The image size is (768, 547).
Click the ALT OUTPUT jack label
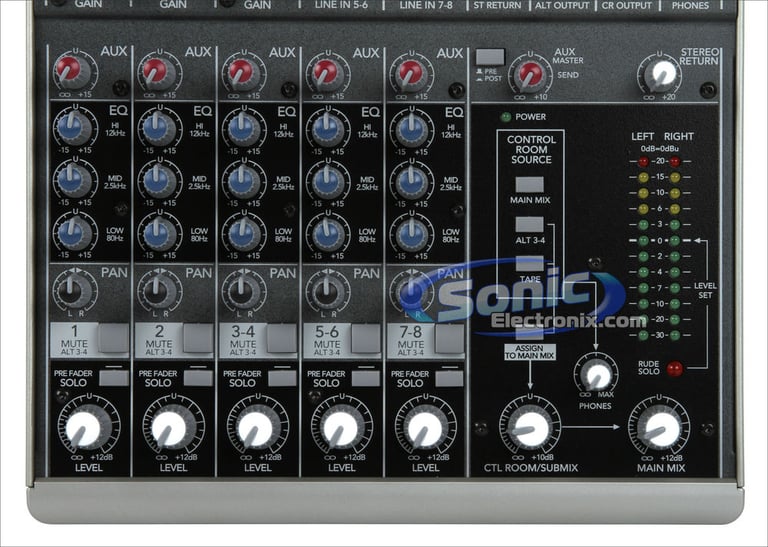coord(562,6)
